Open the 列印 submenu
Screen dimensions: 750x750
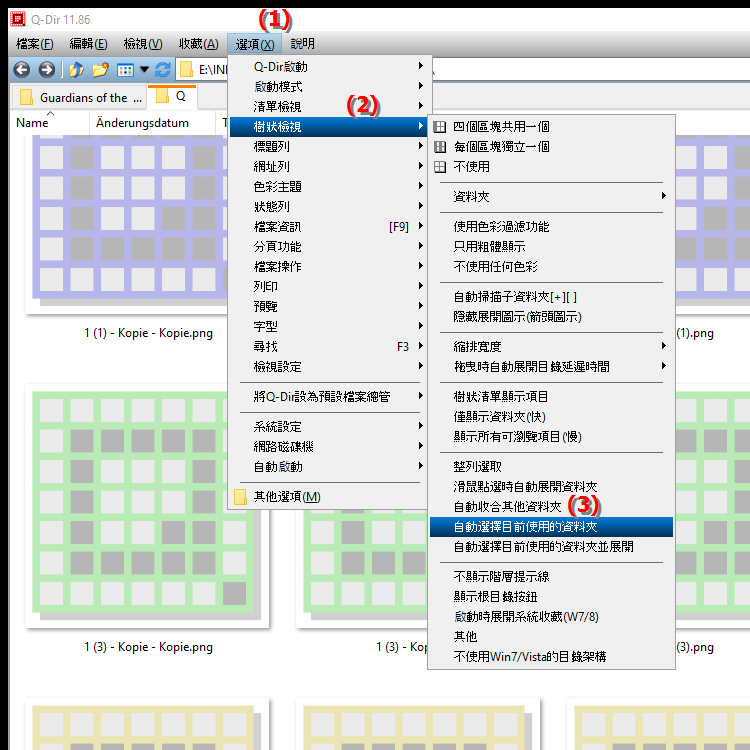329,287
